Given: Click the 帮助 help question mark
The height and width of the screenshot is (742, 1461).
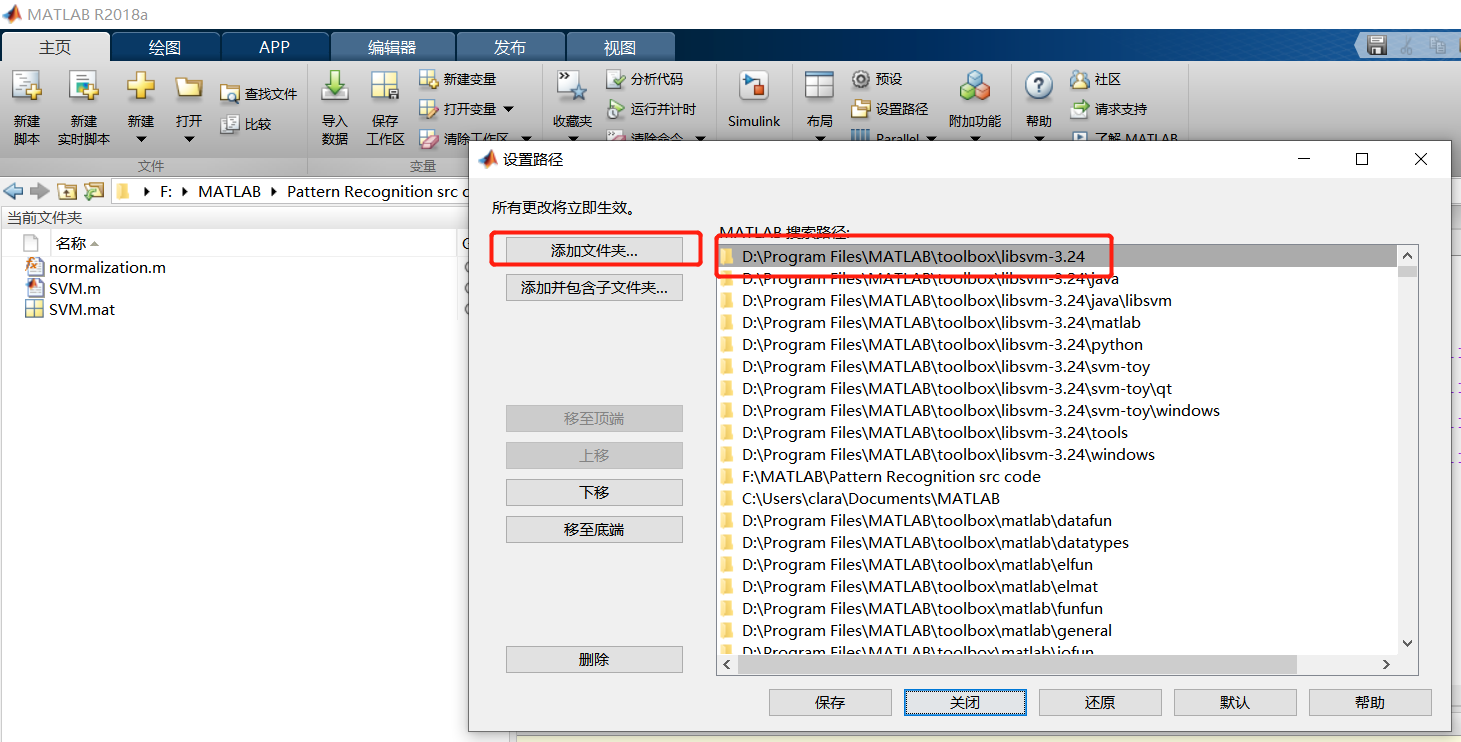Looking at the screenshot, I should click(x=1039, y=86).
